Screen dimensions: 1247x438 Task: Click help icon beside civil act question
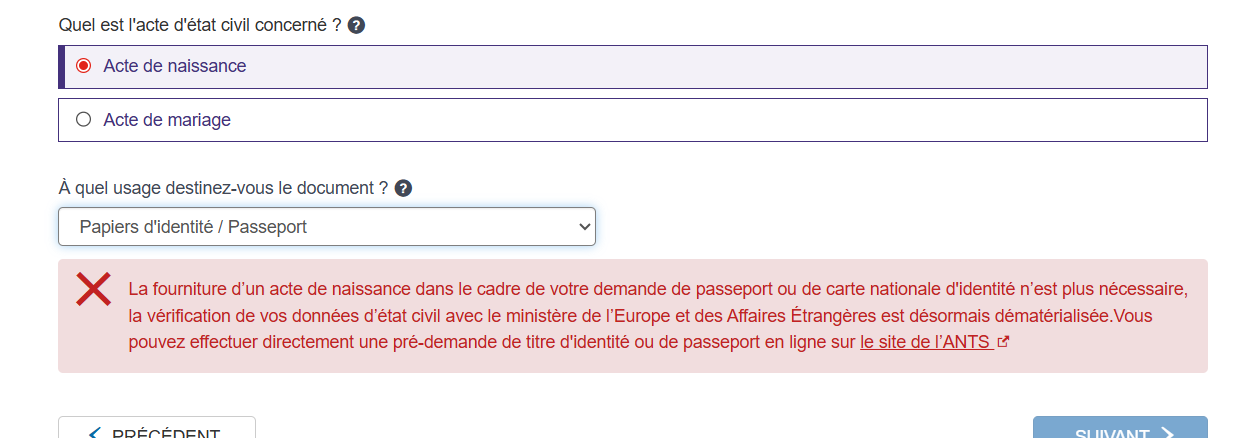tap(356, 25)
